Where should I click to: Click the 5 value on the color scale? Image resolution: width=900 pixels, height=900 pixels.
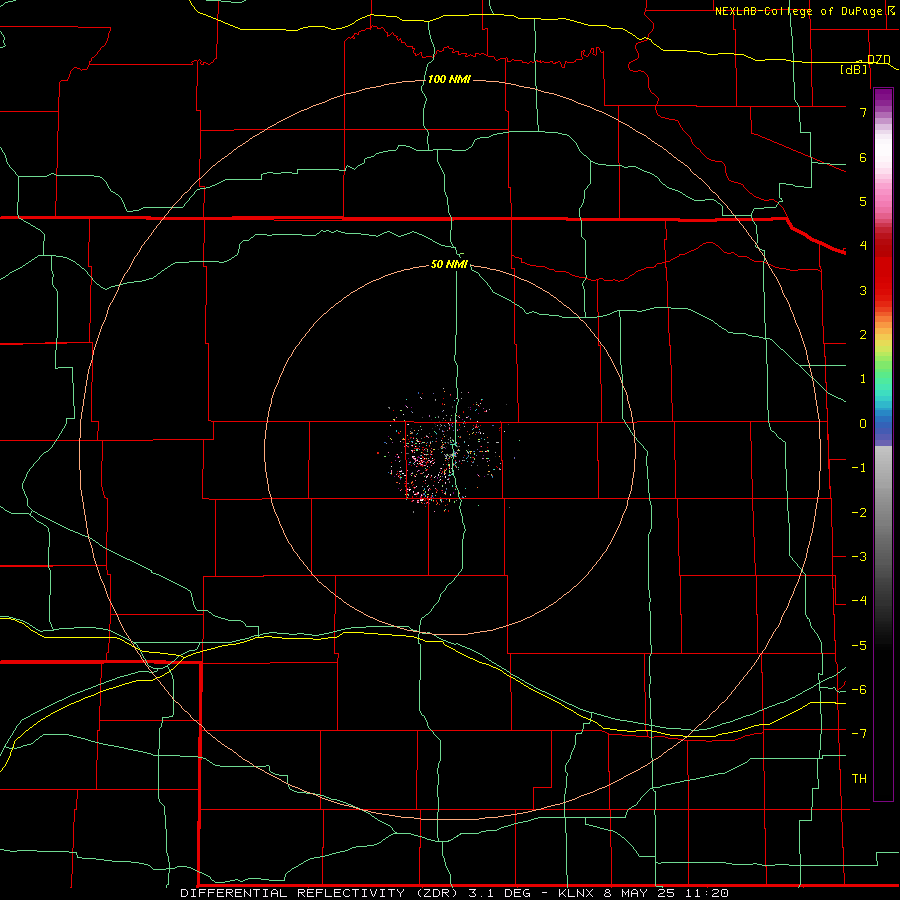click(863, 201)
